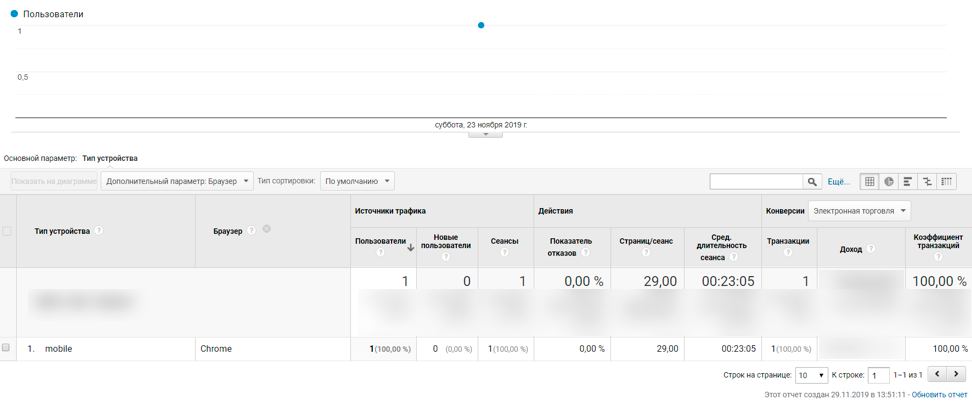Tick the checkbox for the mobile row
Screen dimensions: 972x402
click(6, 348)
